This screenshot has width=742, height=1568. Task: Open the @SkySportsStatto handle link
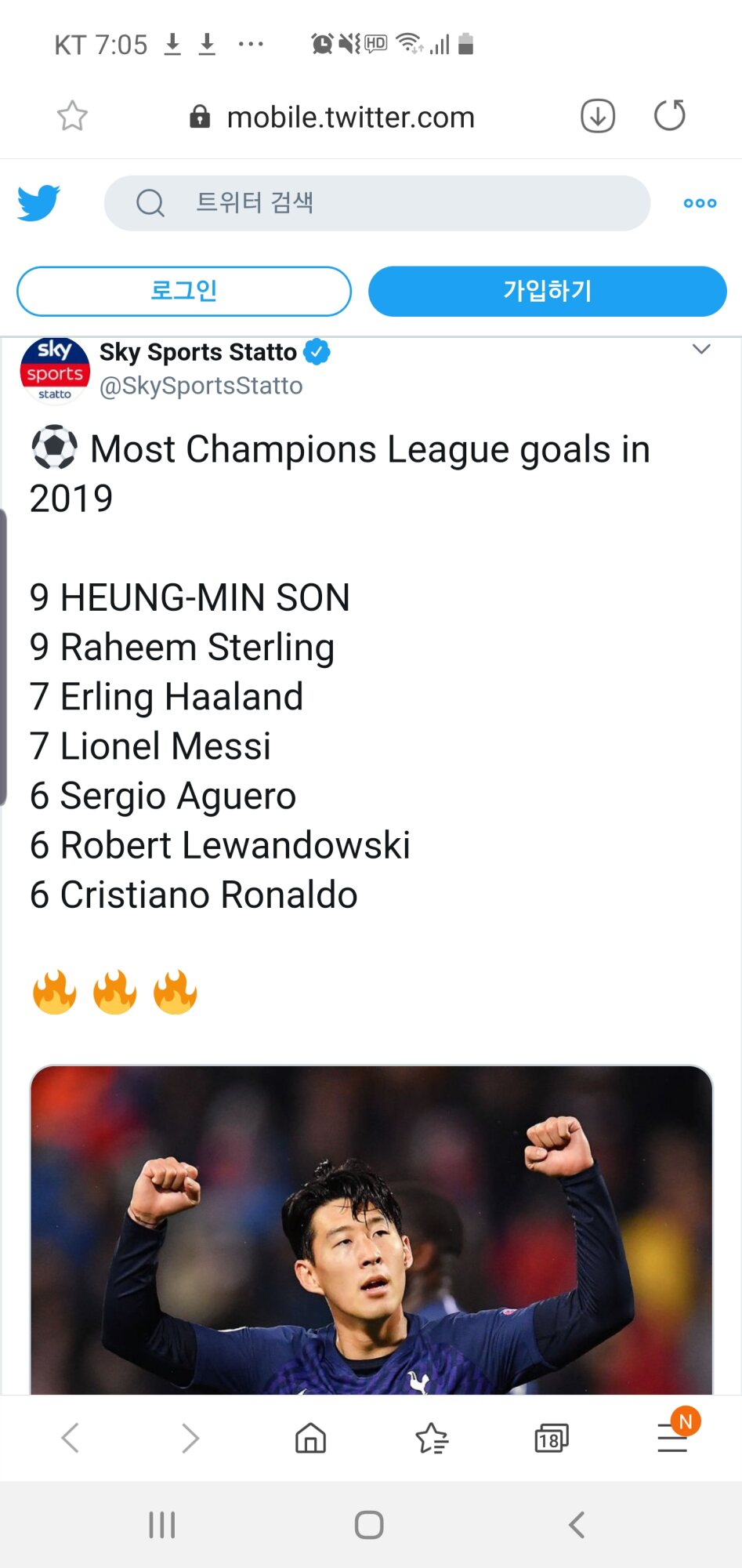(201, 386)
